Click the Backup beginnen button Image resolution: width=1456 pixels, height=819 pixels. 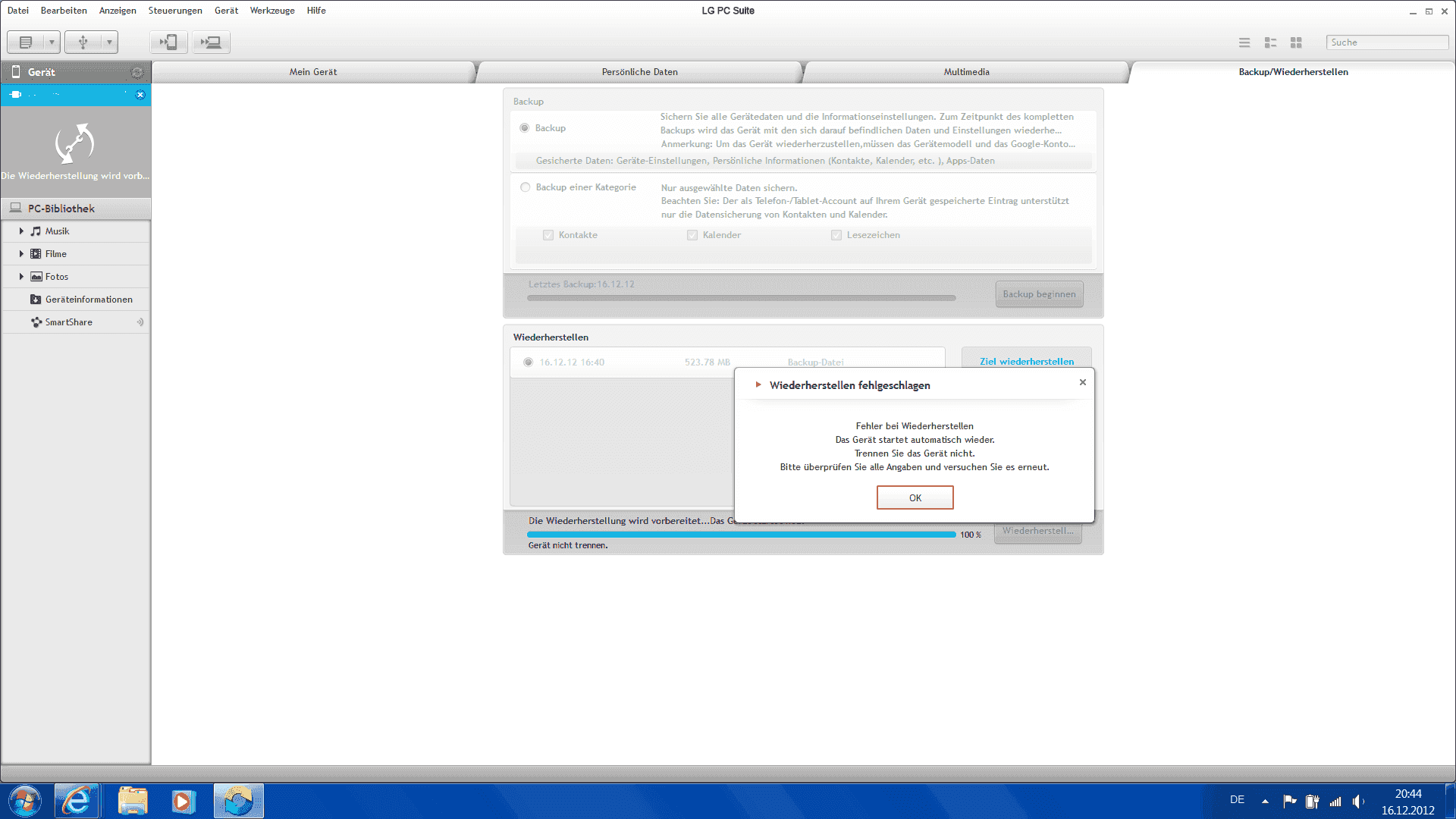point(1039,294)
